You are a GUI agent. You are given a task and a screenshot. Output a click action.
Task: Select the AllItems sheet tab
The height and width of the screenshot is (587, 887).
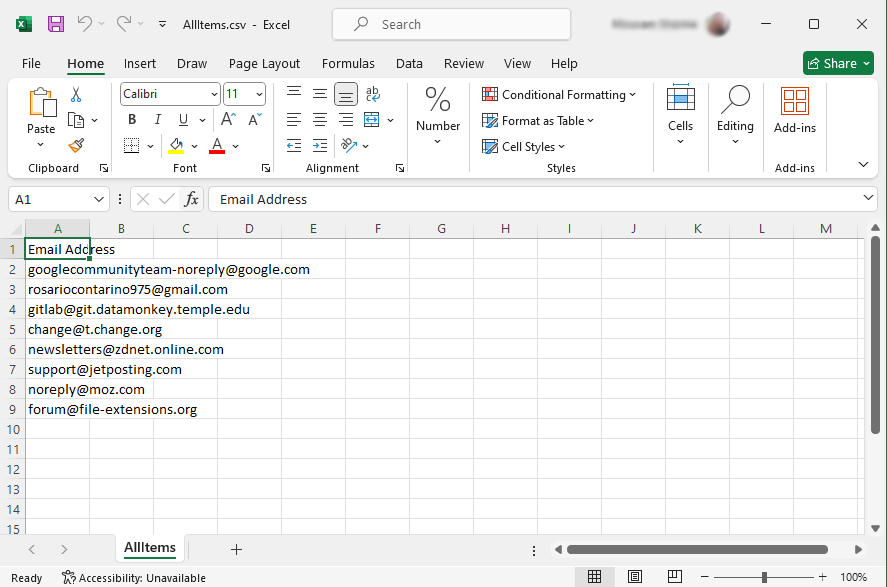150,547
